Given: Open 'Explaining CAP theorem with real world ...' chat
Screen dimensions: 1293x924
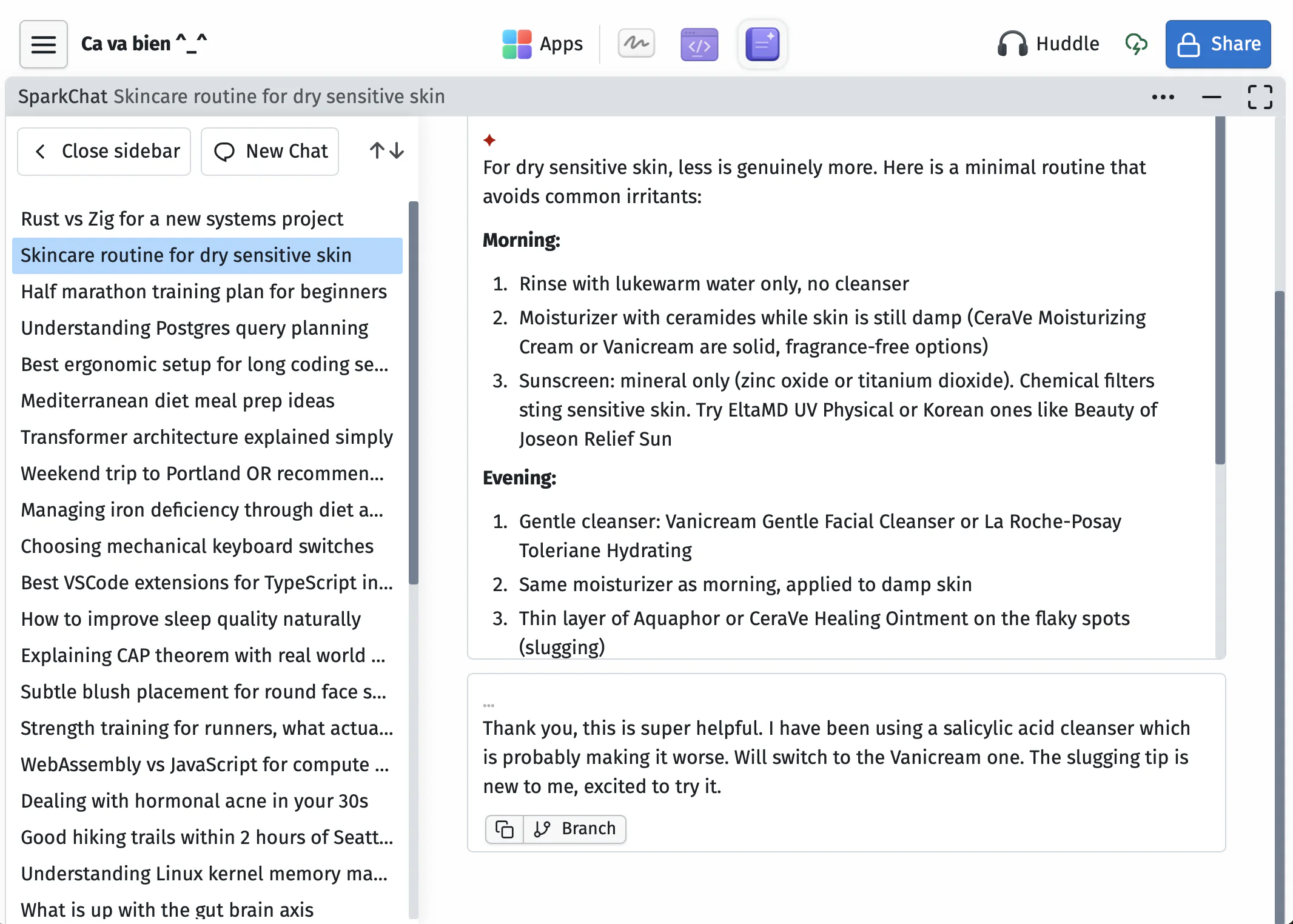Looking at the screenshot, I should [207, 655].
